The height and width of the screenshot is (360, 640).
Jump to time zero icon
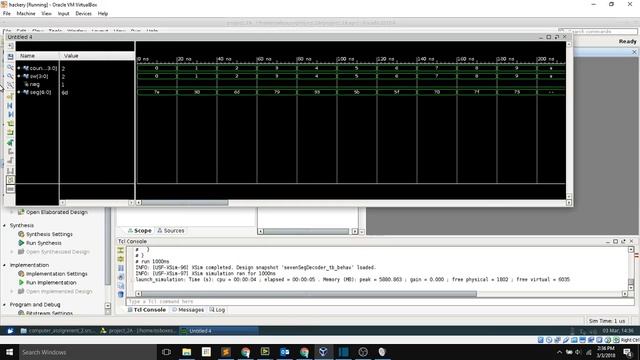[x=10, y=105]
